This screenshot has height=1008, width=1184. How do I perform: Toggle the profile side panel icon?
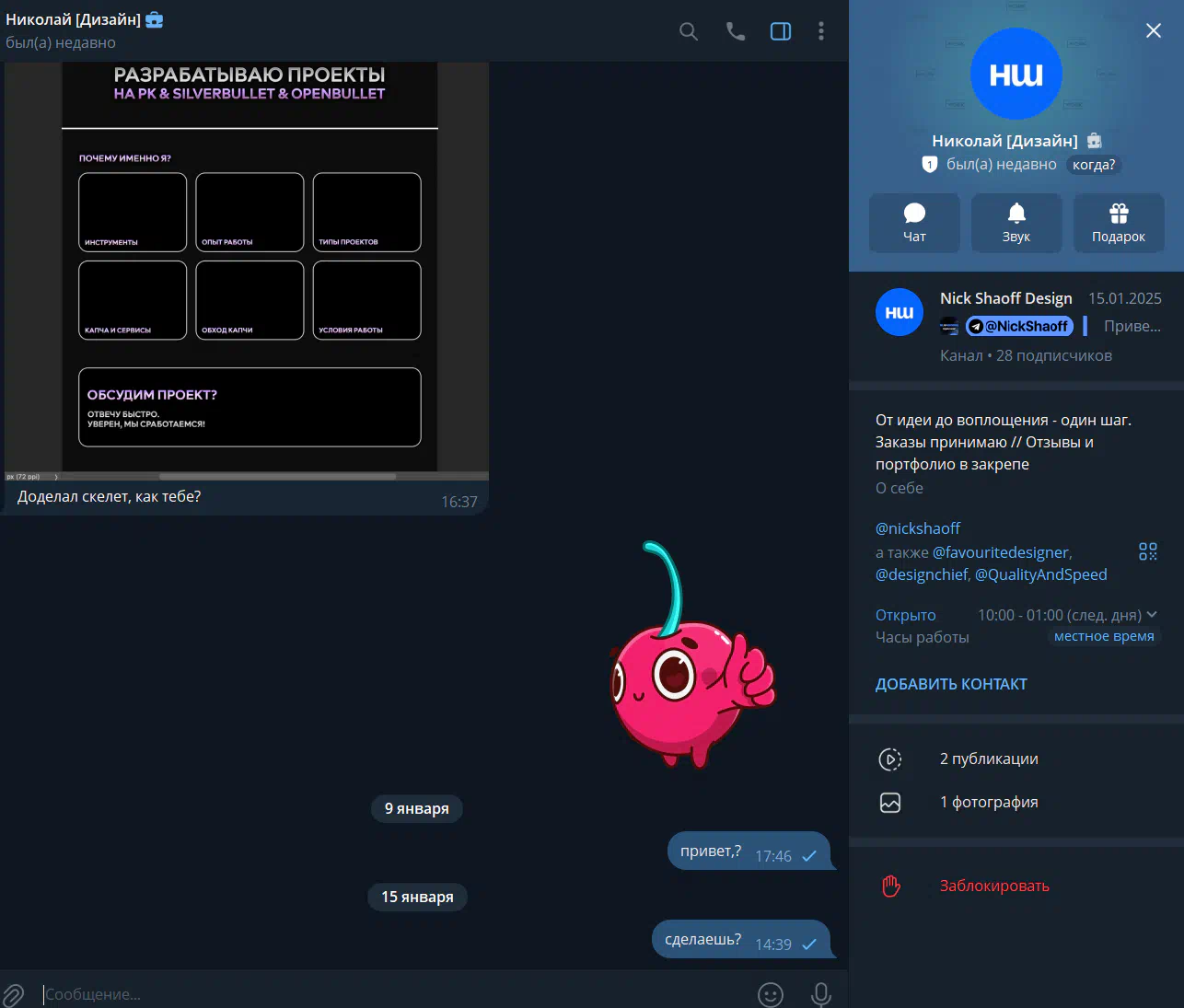(x=781, y=31)
